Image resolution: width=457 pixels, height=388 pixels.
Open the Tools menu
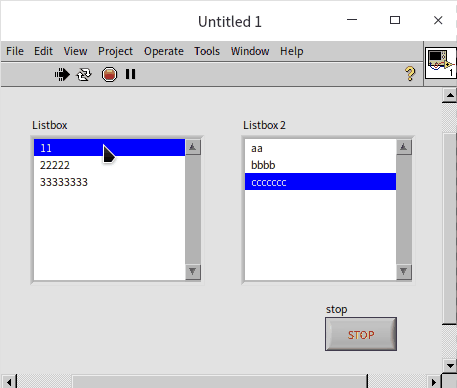207,51
